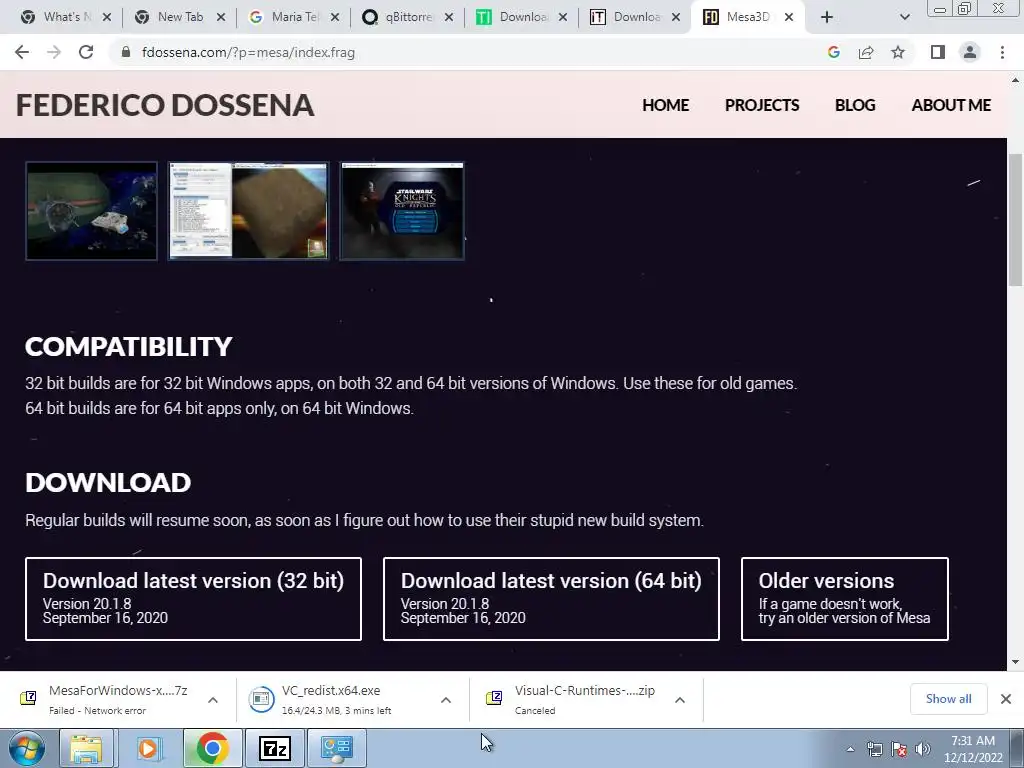Open the Older versions button
Screen dimensions: 1024x768
(844, 599)
